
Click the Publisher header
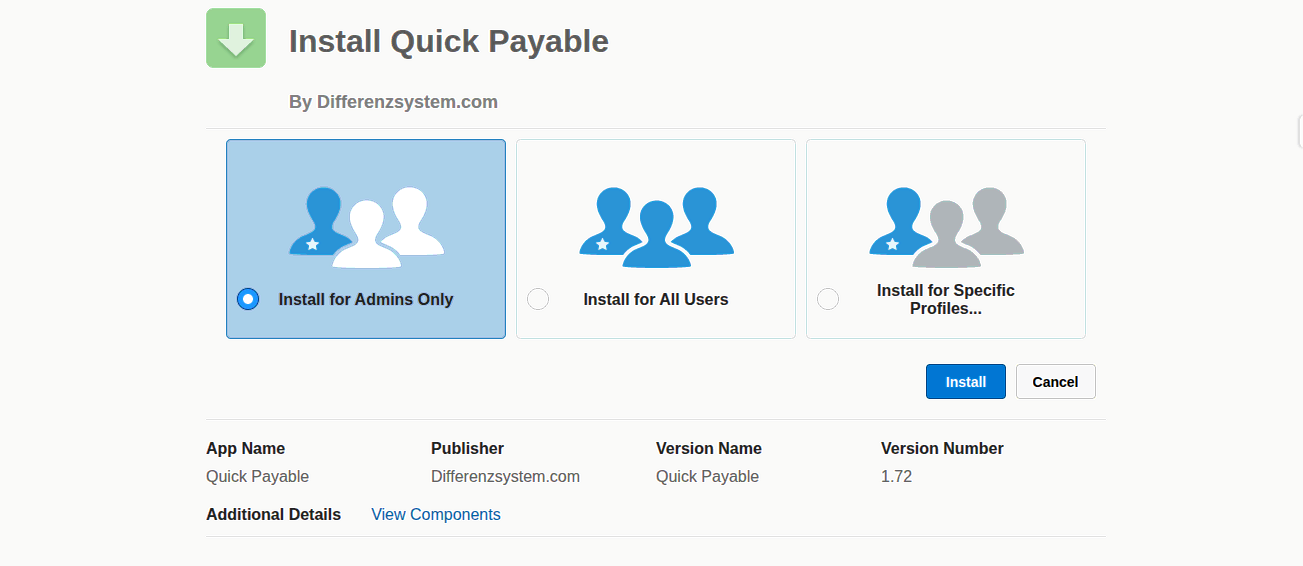coord(468,448)
